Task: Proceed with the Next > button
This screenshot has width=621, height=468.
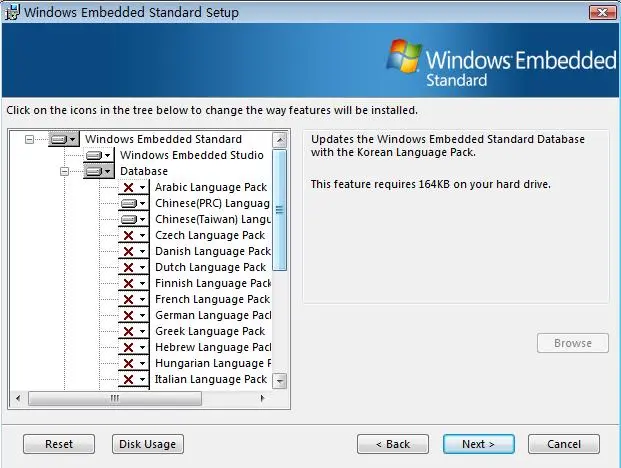Action: point(478,444)
